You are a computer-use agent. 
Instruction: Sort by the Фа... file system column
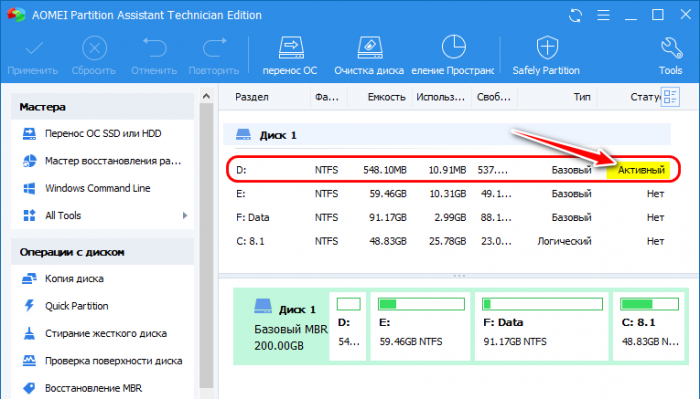pyautogui.click(x=327, y=97)
